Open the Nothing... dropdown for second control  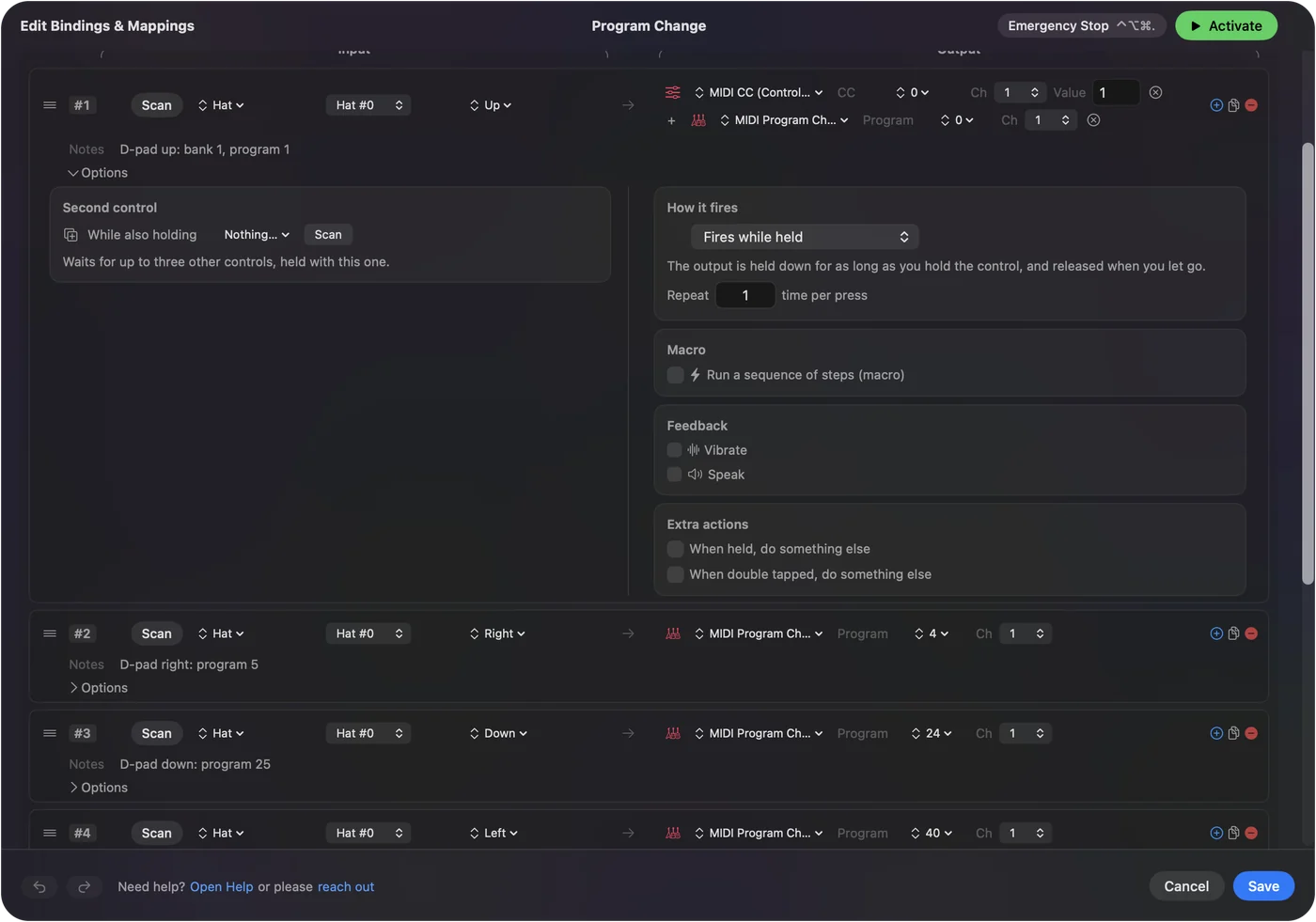pos(257,235)
